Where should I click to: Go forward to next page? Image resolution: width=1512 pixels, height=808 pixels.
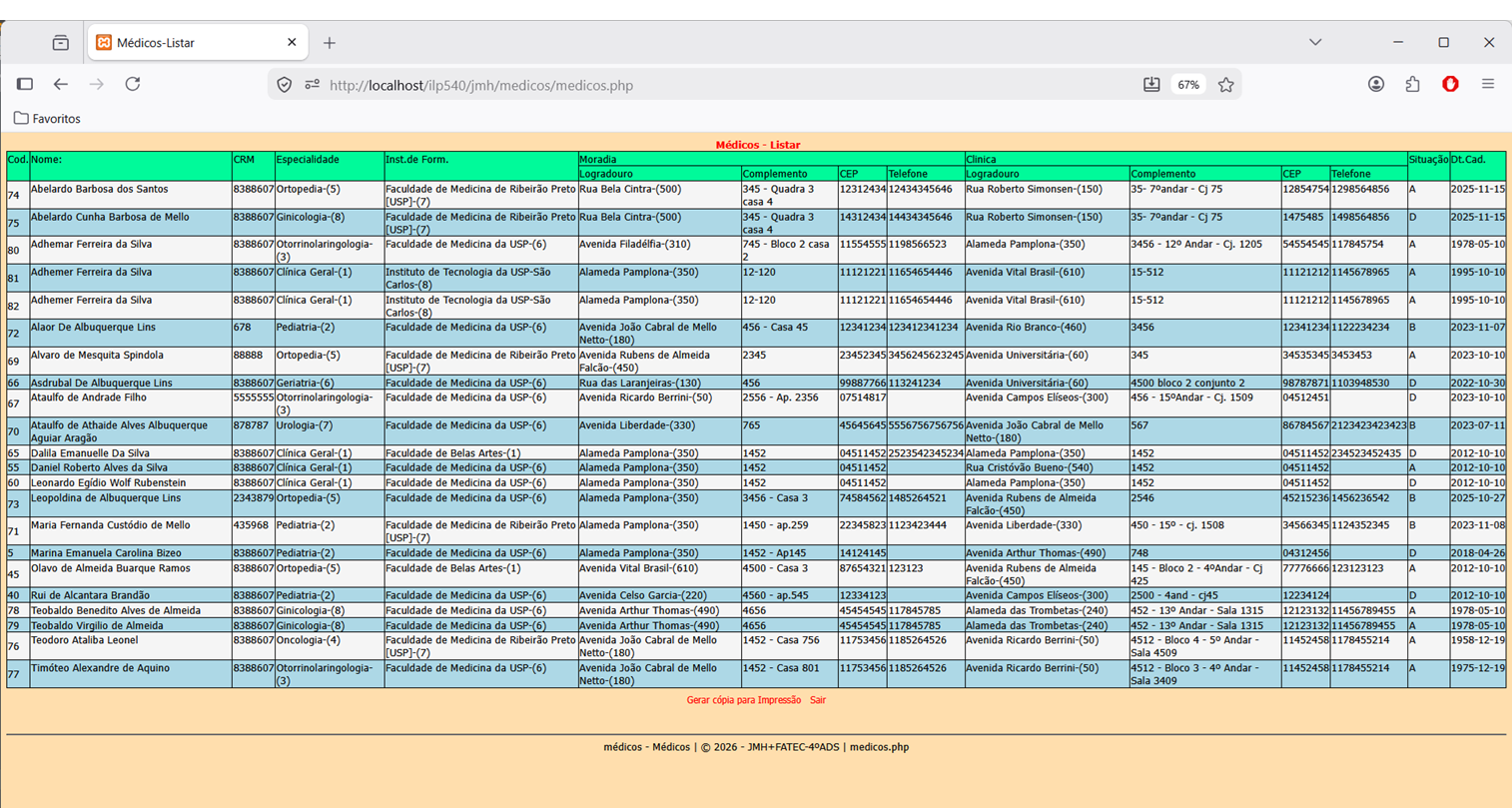(97, 85)
